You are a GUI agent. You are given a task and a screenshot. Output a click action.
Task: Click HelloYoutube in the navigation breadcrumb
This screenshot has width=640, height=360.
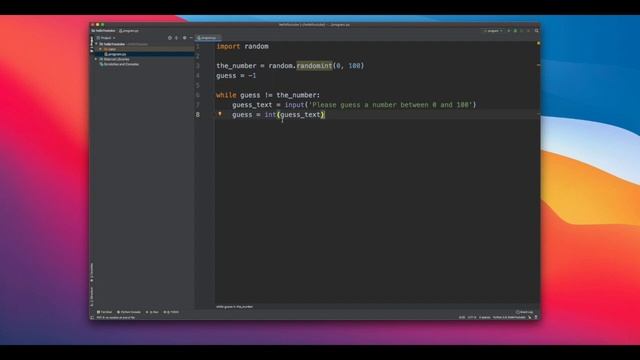coord(104,31)
